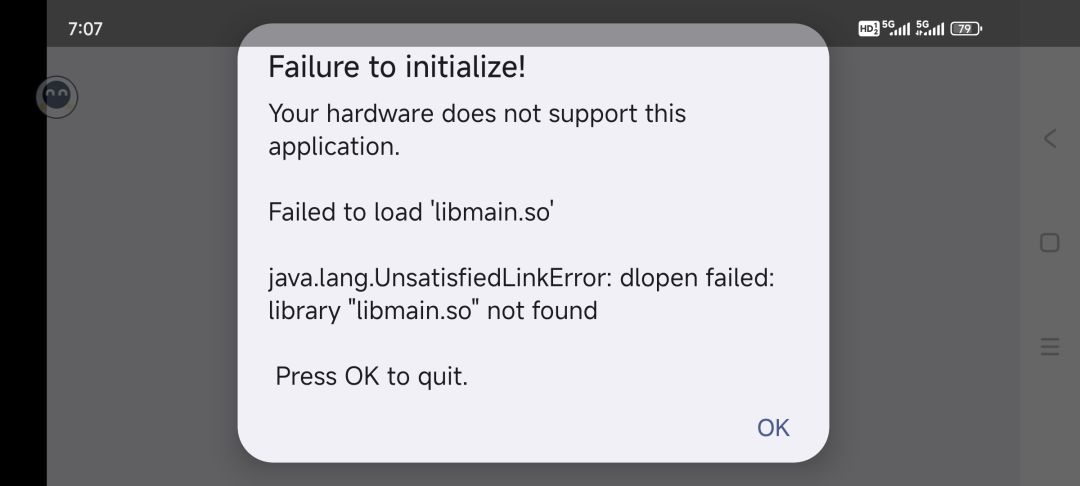Tap the black bar at screen's left edge
The height and width of the screenshot is (486, 1080).
[23, 243]
